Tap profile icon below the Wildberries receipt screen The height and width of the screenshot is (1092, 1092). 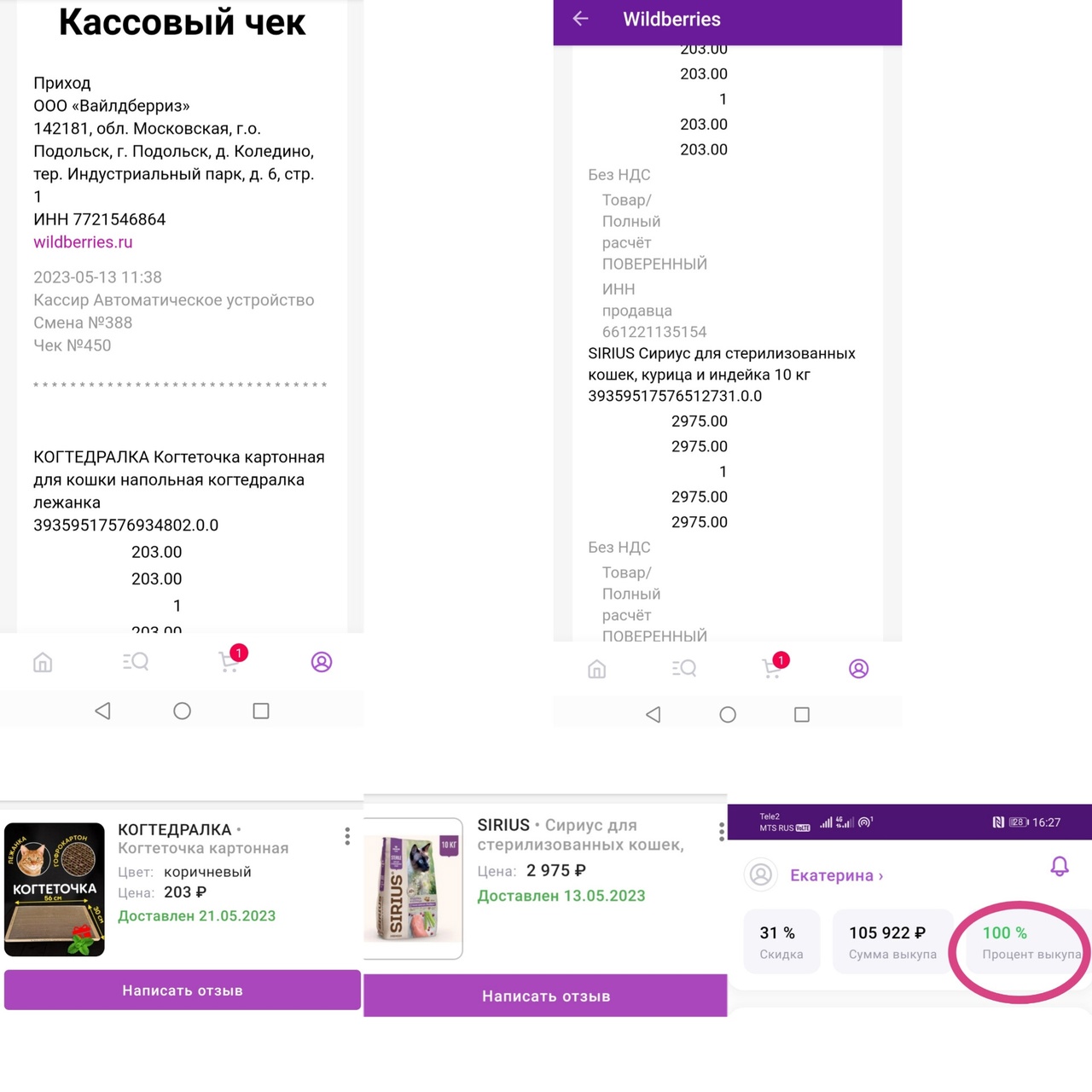pyautogui.click(x=859, y=669)
